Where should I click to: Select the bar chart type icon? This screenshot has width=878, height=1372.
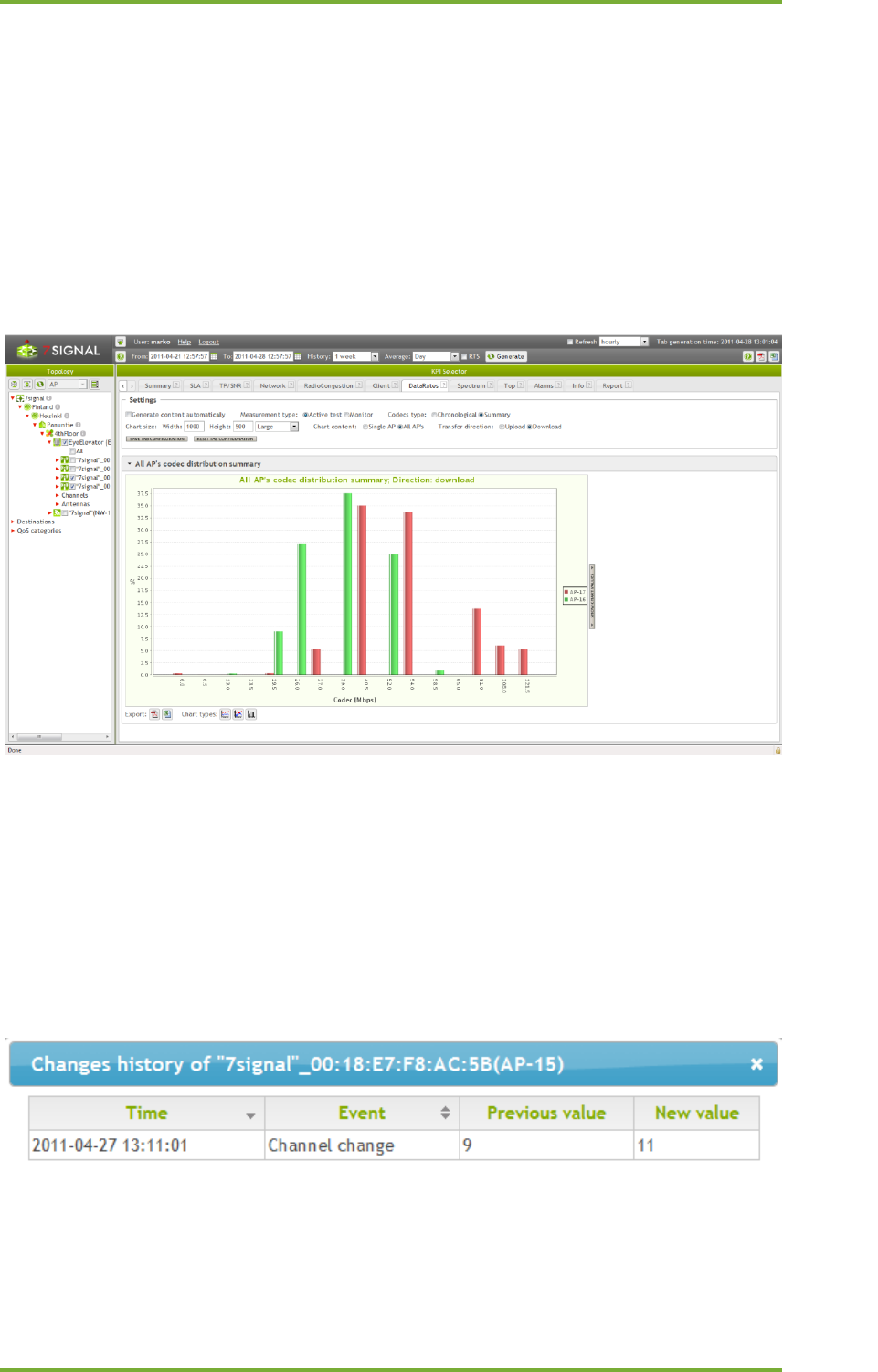[x=251, y=714]
